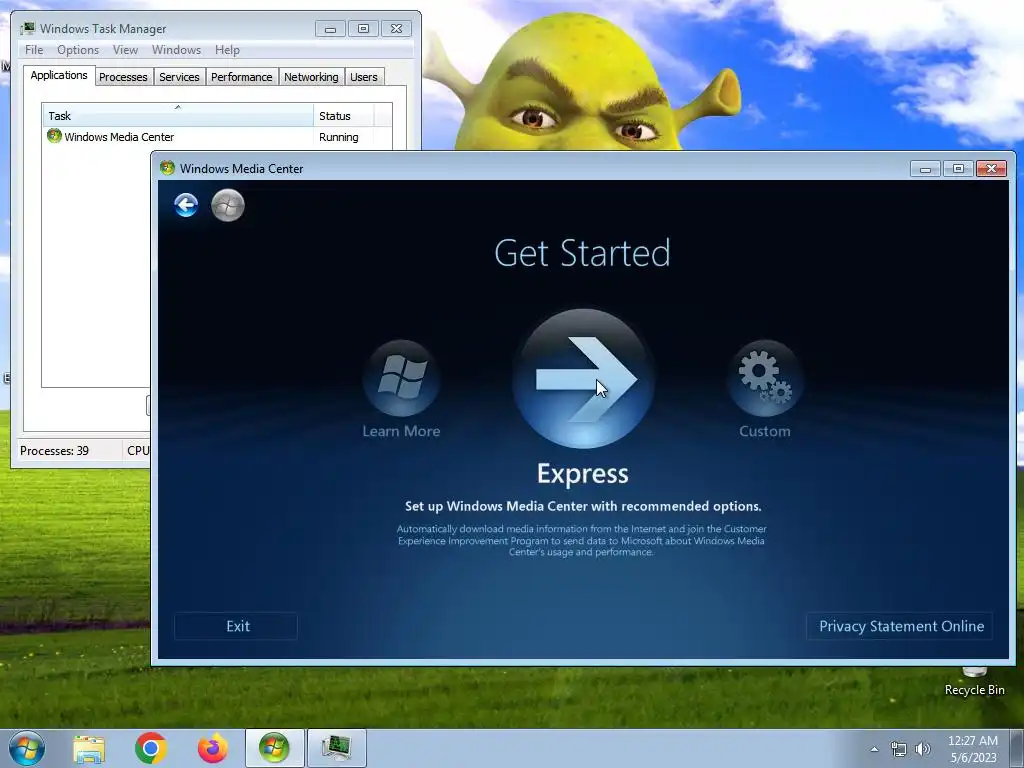Maximize the Windows Task Manager window
1024x768 pixels.
(363, 29)
